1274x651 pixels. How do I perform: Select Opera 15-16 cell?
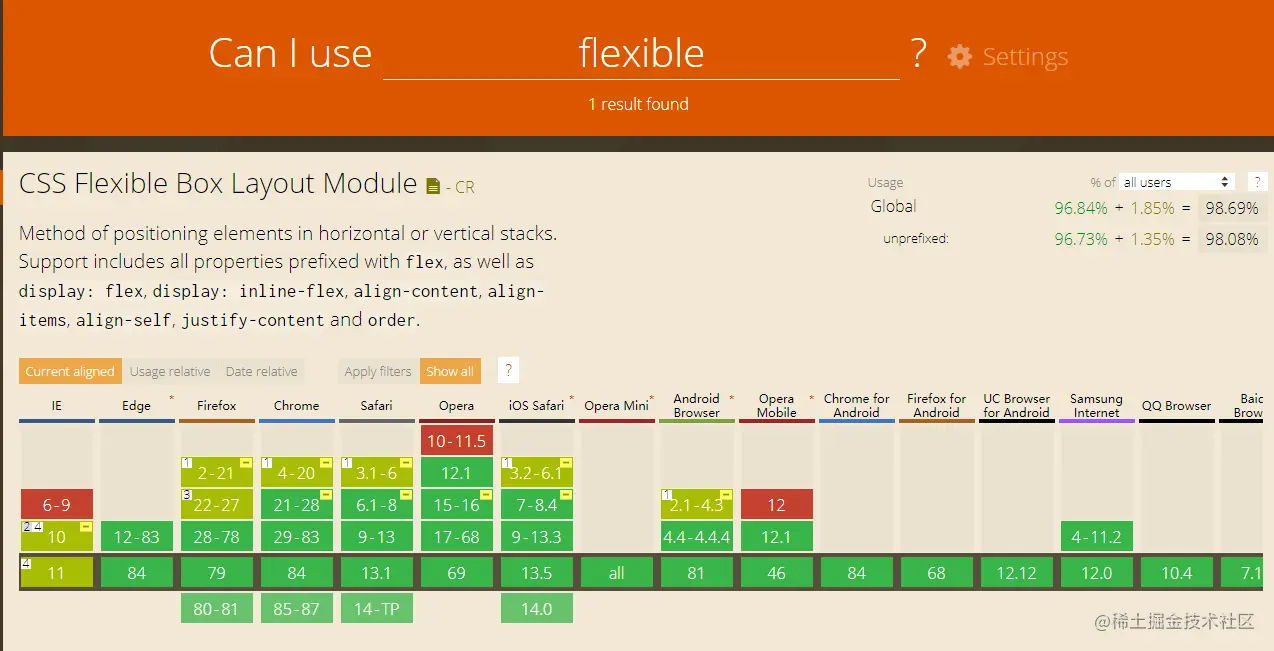pyautogui.click(x=457, y=504)
